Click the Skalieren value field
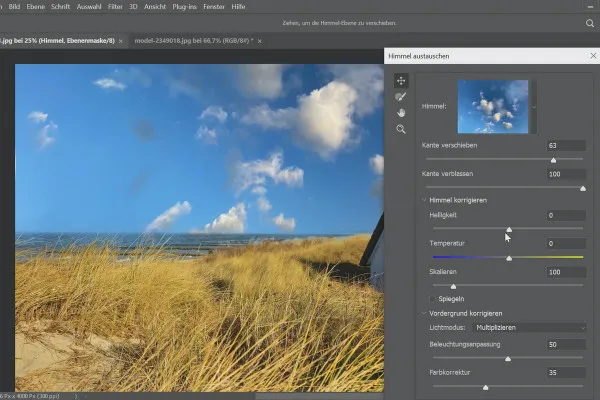Viewport: 600px width, 400px height. (566, 272)
